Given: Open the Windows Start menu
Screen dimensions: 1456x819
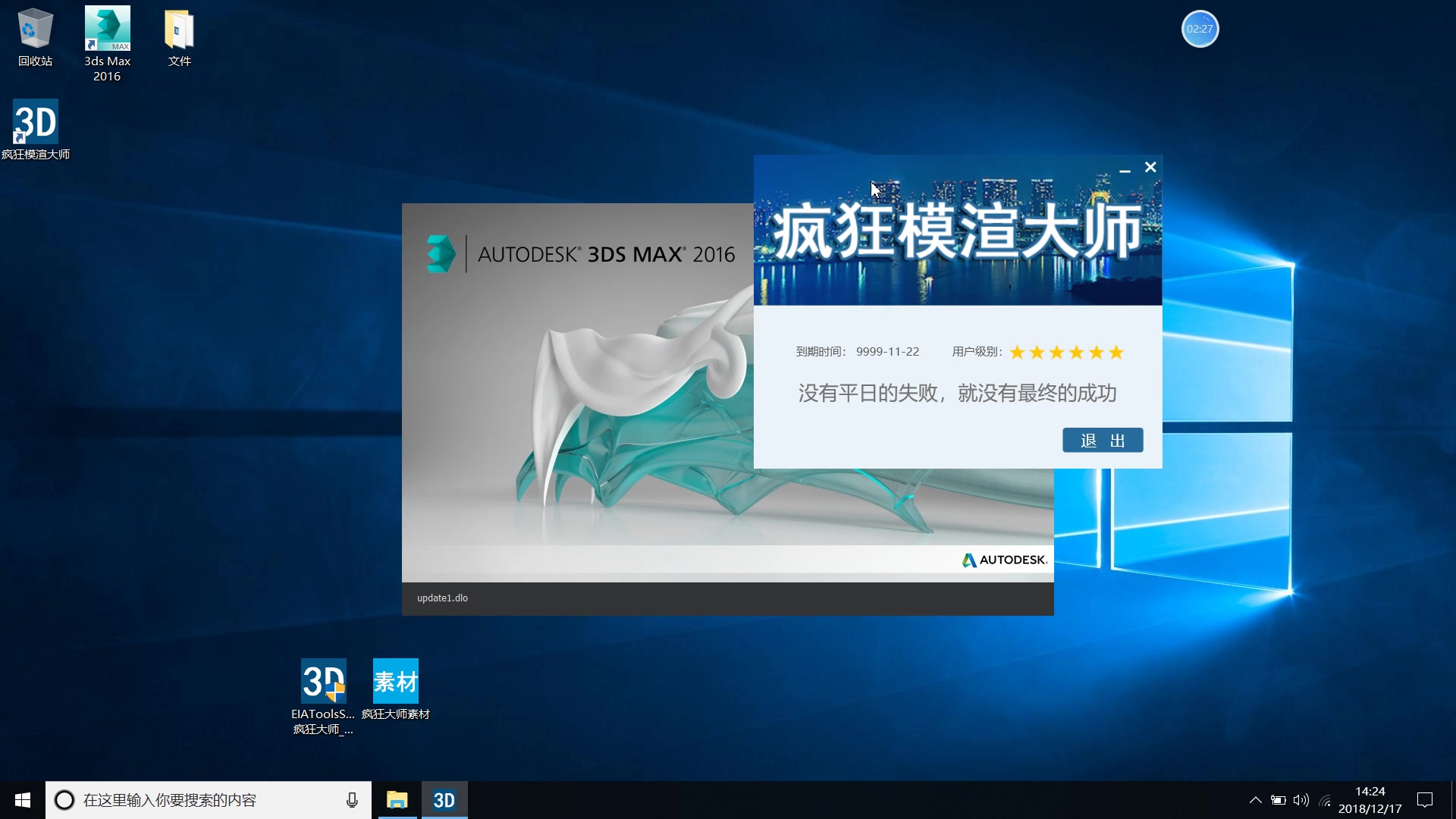Looking at the screenshot, I should [x=23, y=800].
